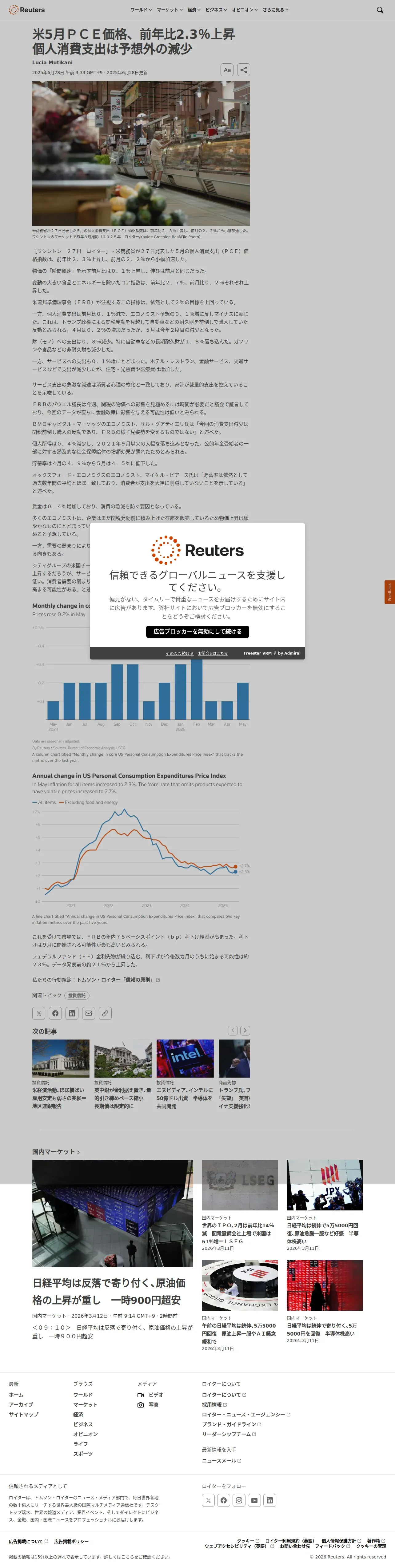This screenshot has width=395, height=1568.
Task: Open 世界のＩＰＯ、2月は前年比14%減 article
Action: [238, 1233]
